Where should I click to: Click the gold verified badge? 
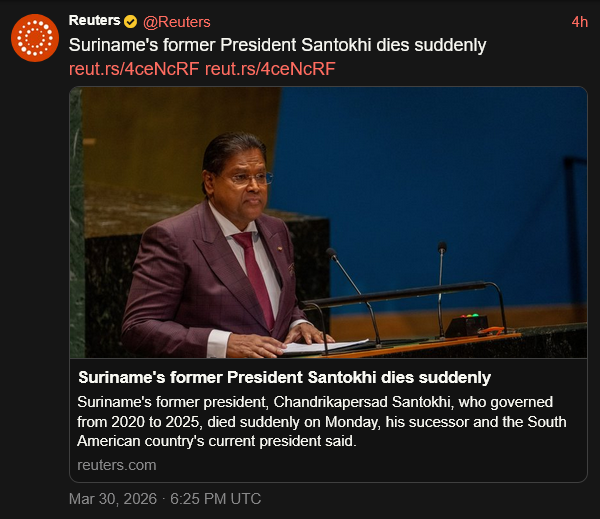click(x=130, y=21)
